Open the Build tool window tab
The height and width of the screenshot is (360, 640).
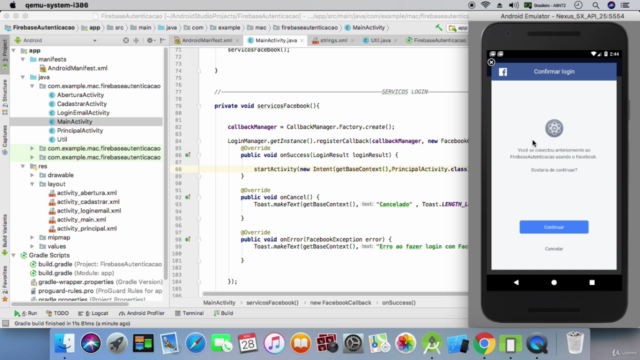[x=223, y=313]
